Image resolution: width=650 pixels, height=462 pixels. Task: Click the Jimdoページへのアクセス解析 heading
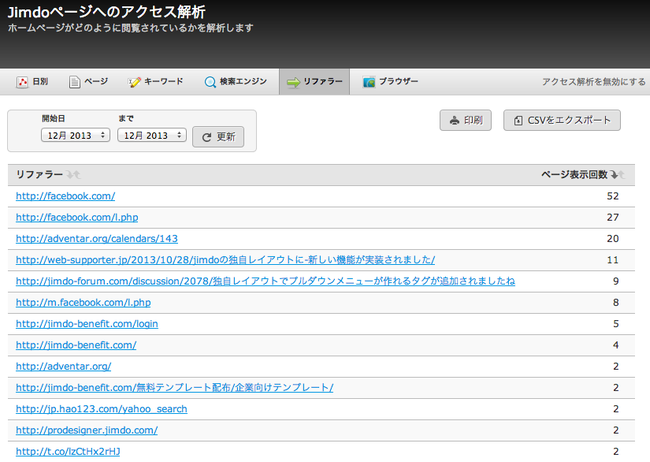point(107,12)
